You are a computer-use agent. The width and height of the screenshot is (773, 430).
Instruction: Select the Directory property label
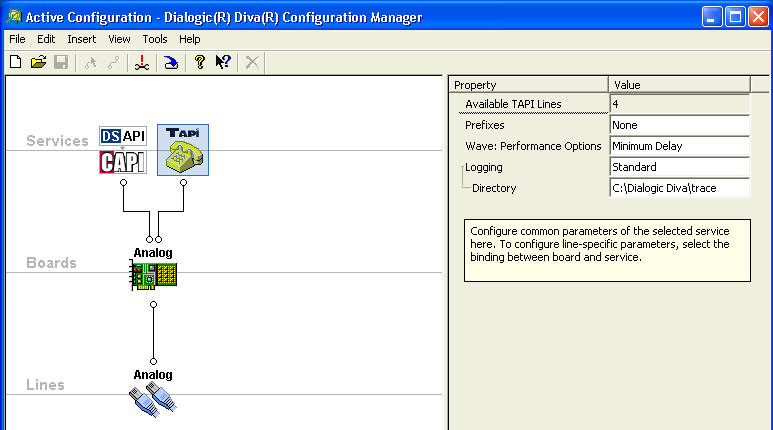(x=494, y=188)
